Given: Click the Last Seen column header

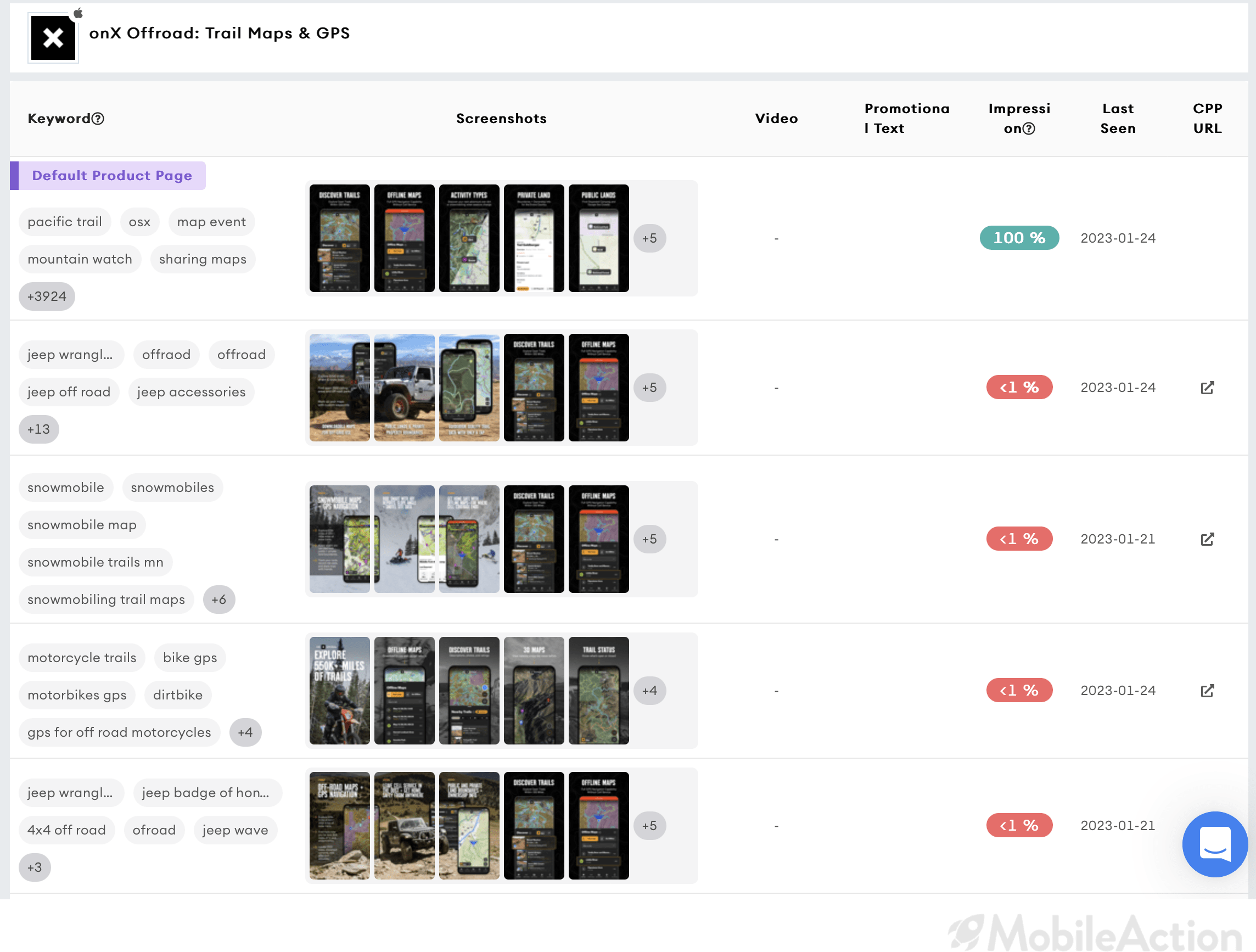Looking at the screenshot, I should (1118, 118).
